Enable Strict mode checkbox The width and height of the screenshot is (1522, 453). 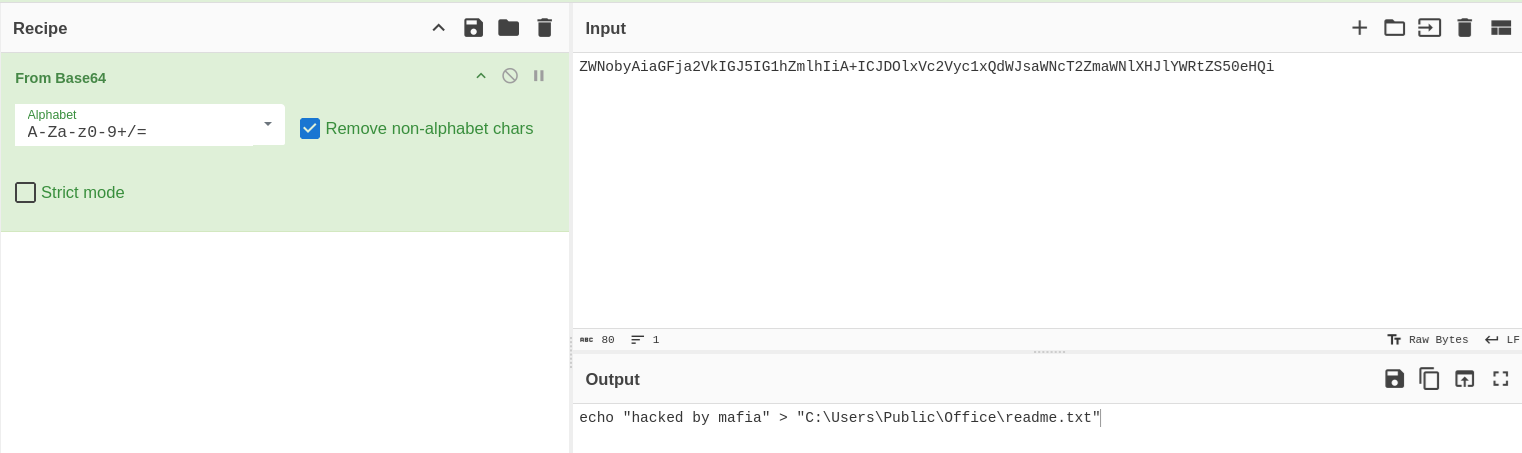[x=26, y=192]
